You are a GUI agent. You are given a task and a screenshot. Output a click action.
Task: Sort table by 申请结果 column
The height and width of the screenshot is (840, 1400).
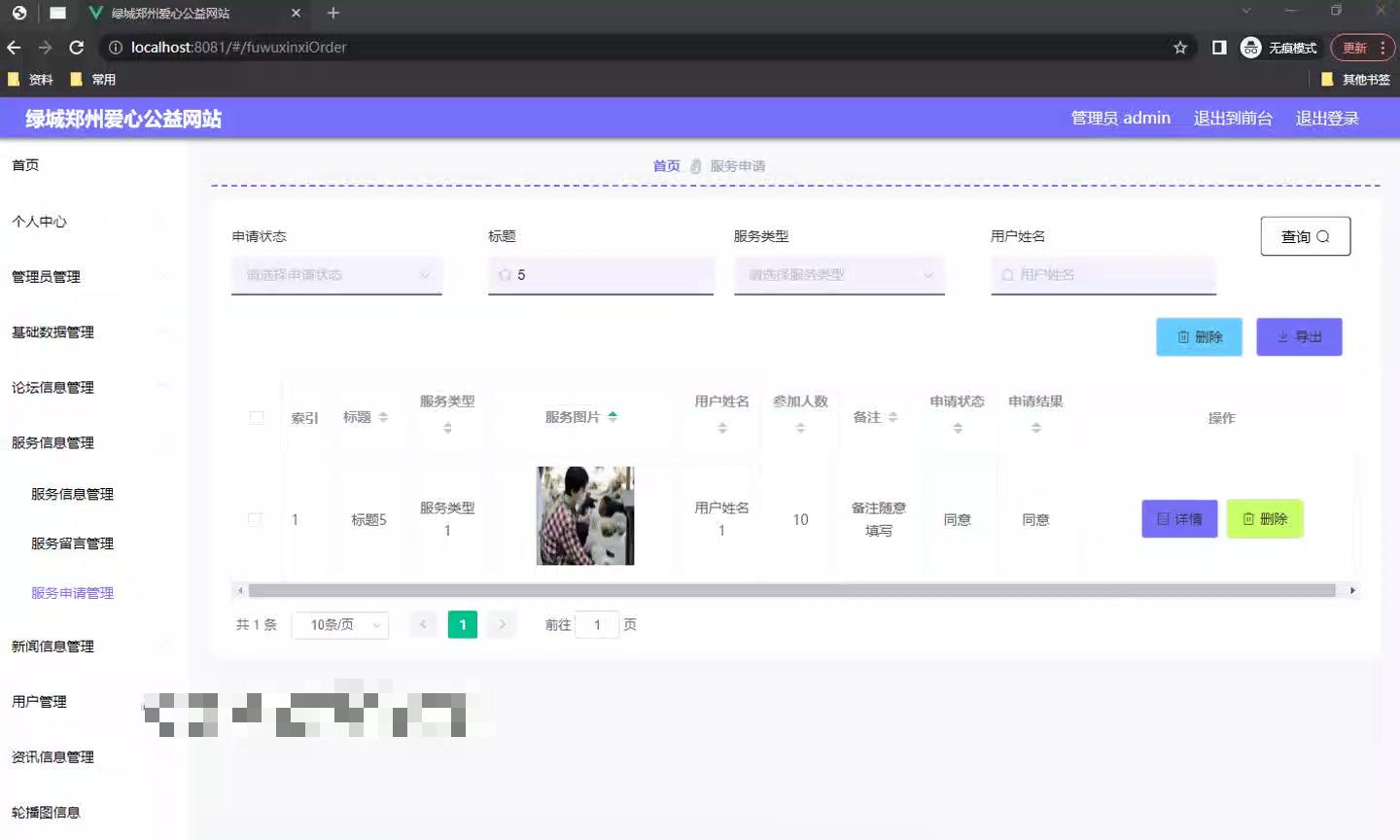(x=1036, y=428)
